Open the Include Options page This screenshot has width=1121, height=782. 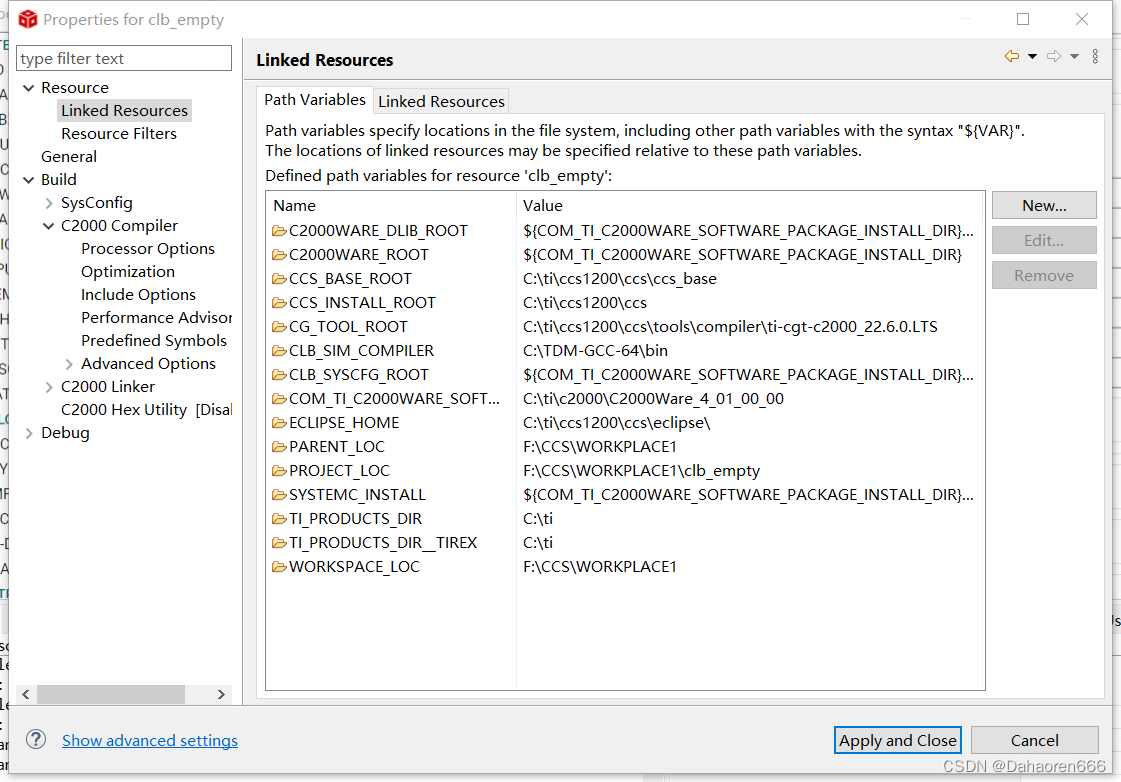pos(138,295)
